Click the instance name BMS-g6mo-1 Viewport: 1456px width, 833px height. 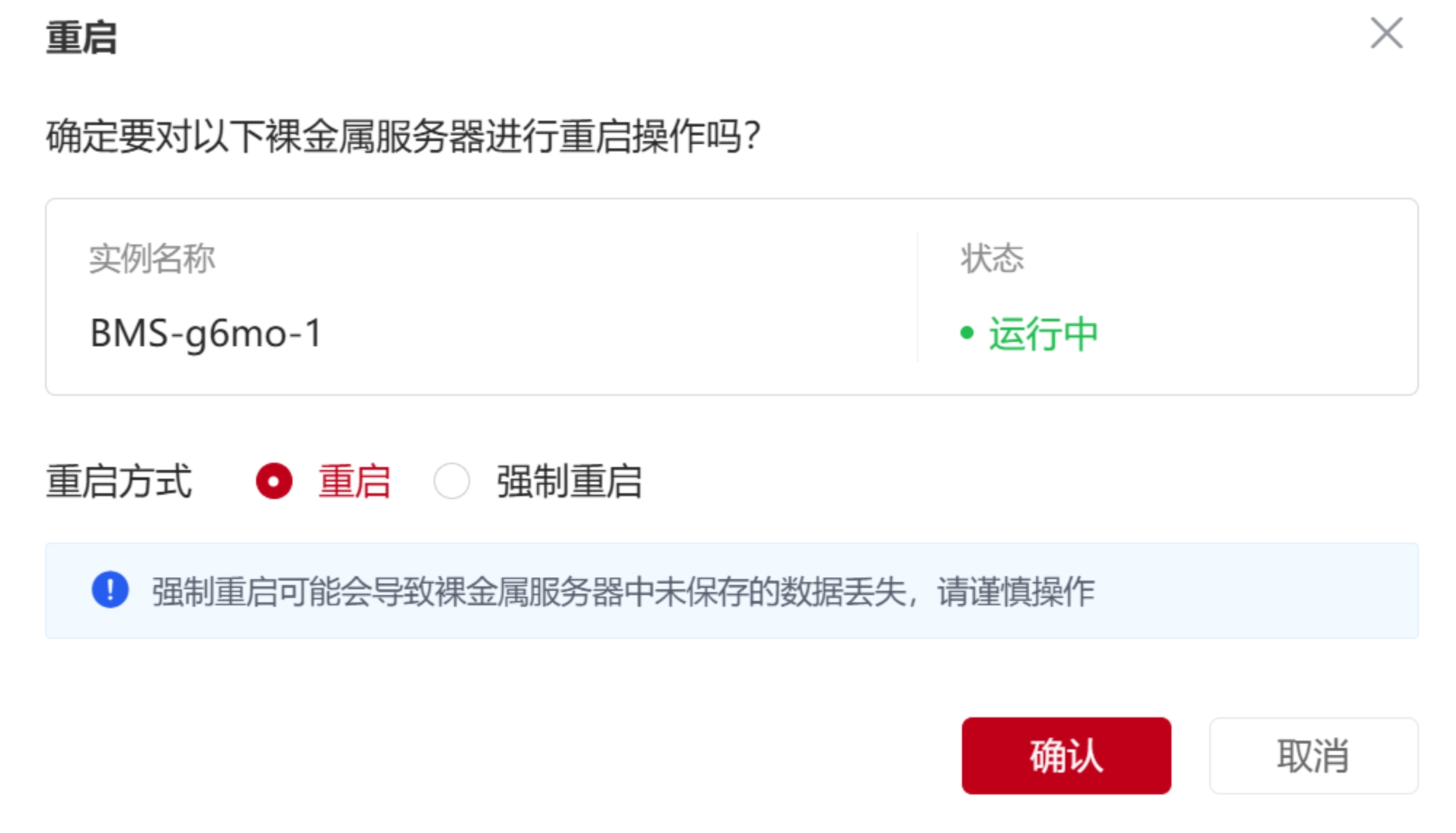tap(206, 334)
